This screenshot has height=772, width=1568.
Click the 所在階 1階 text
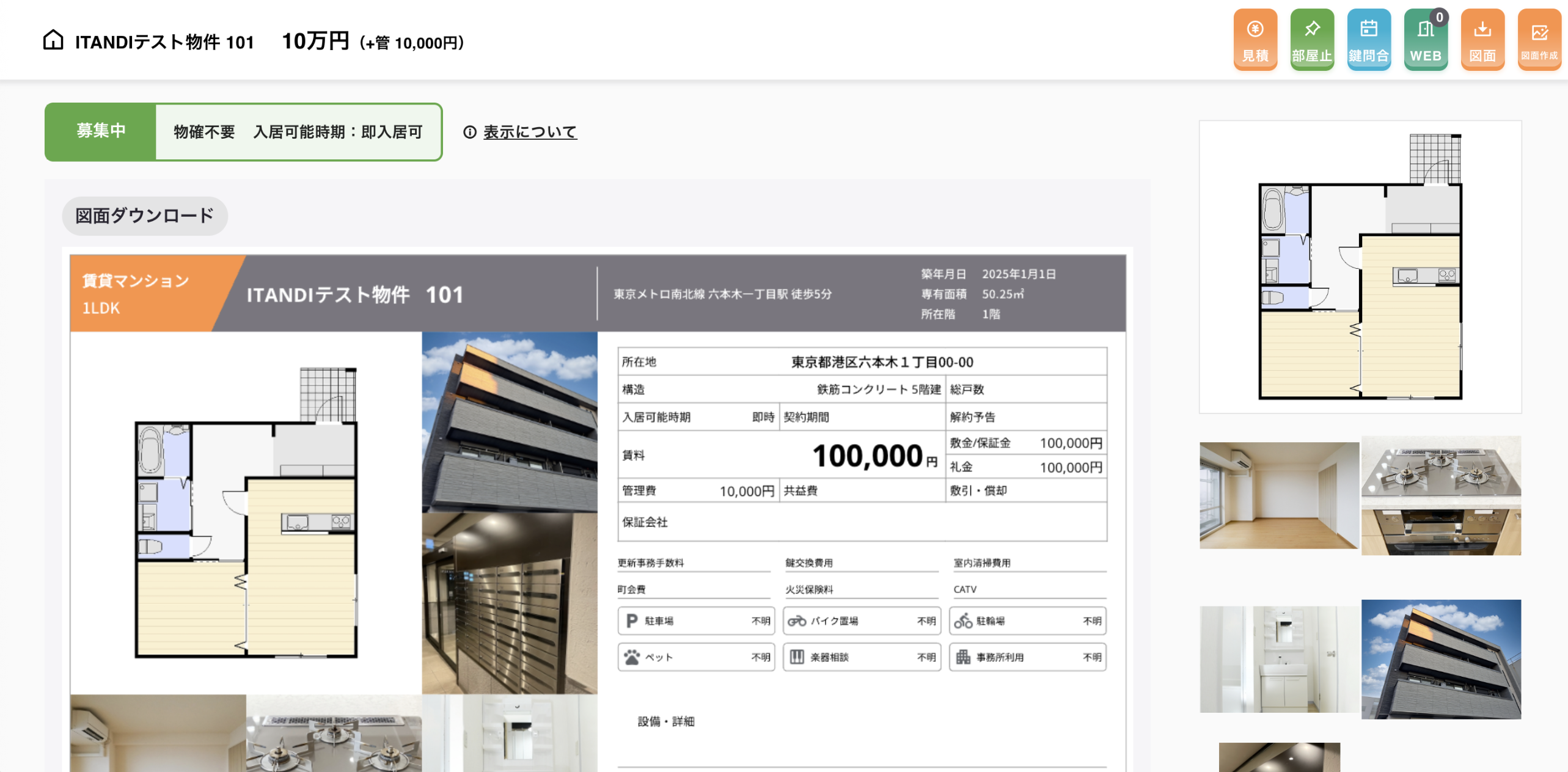click(x=961, y=315)
